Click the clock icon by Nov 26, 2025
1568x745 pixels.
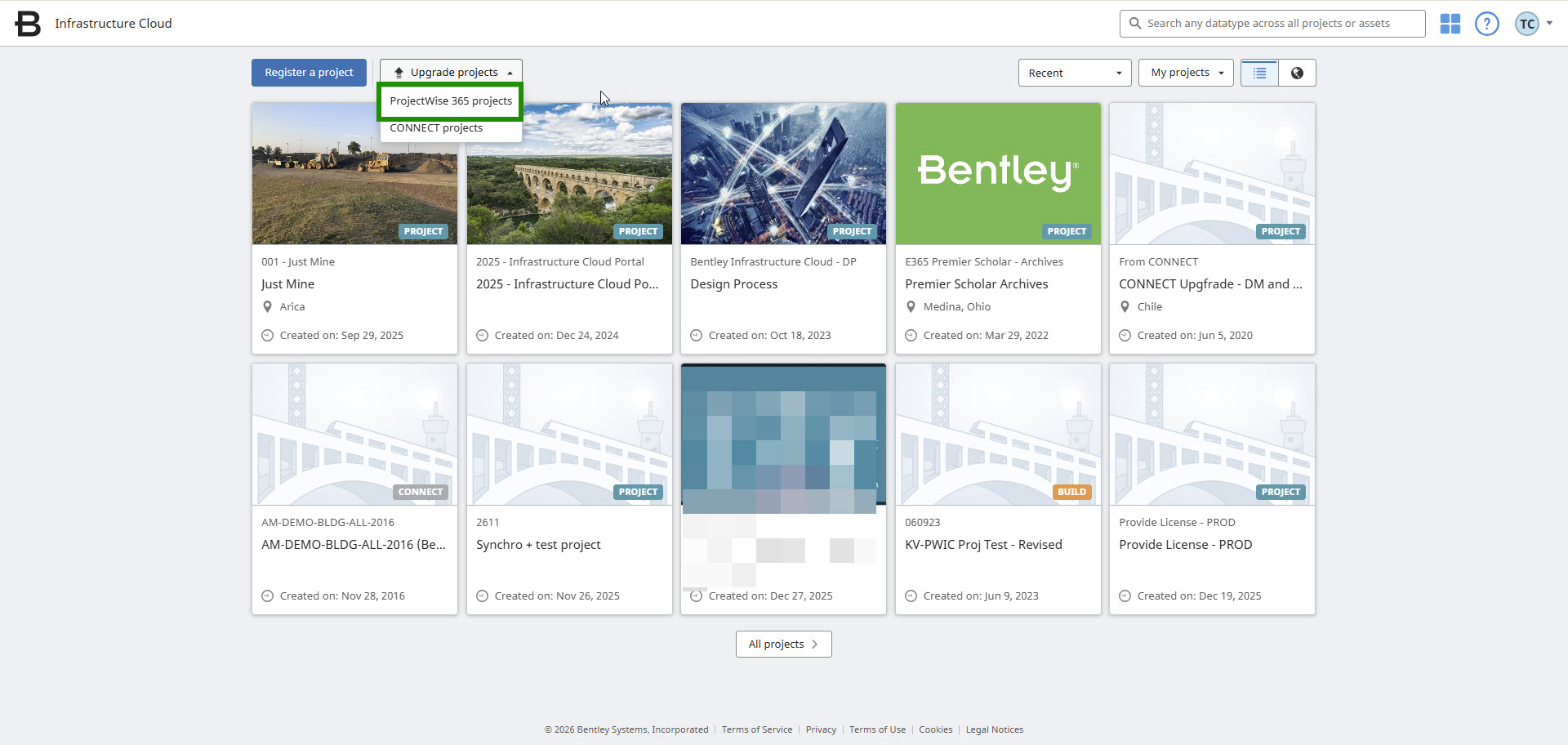482,596
